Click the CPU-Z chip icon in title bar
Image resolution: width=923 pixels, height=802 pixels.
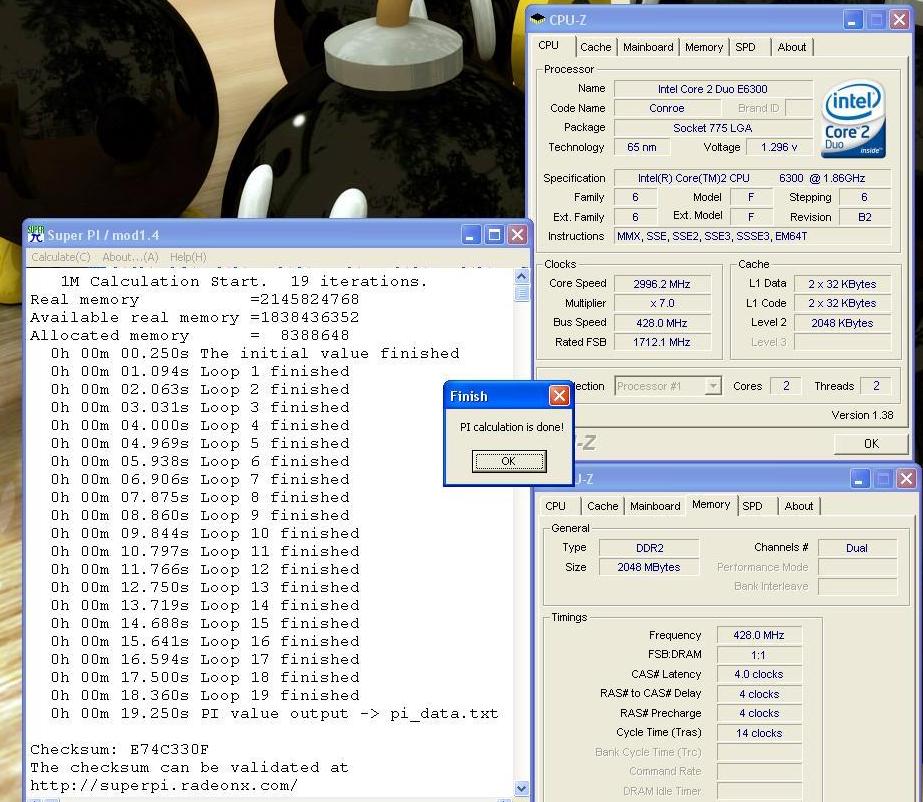tap(537, 19)
